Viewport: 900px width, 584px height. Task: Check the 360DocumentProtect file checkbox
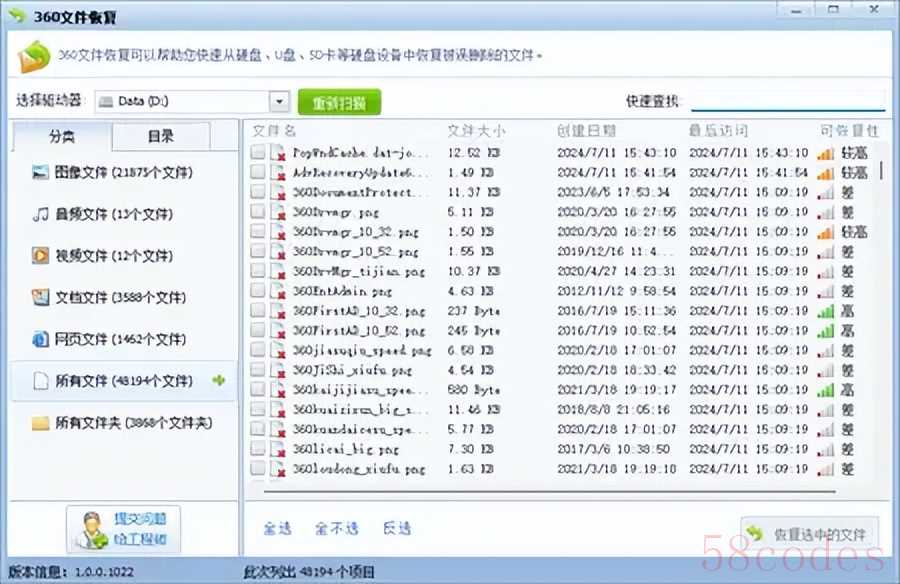pyautogui.click(x=258, y=191)
